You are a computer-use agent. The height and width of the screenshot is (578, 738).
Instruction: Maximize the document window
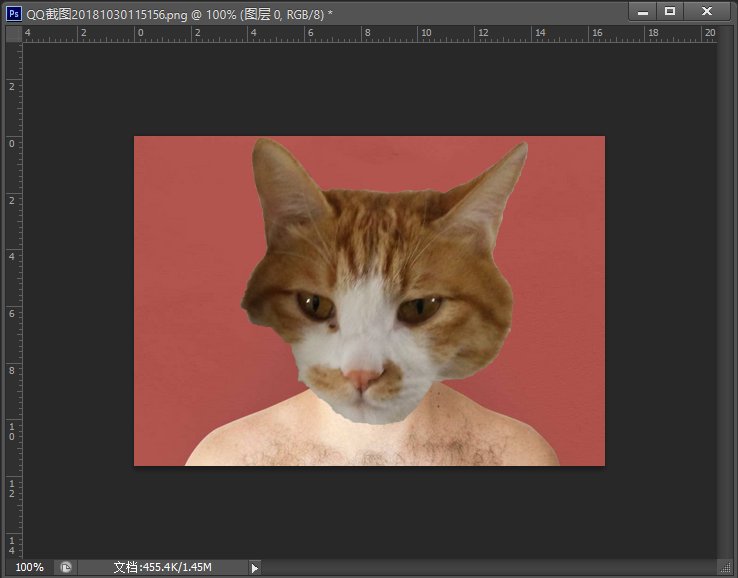click(x=670, y=11)
